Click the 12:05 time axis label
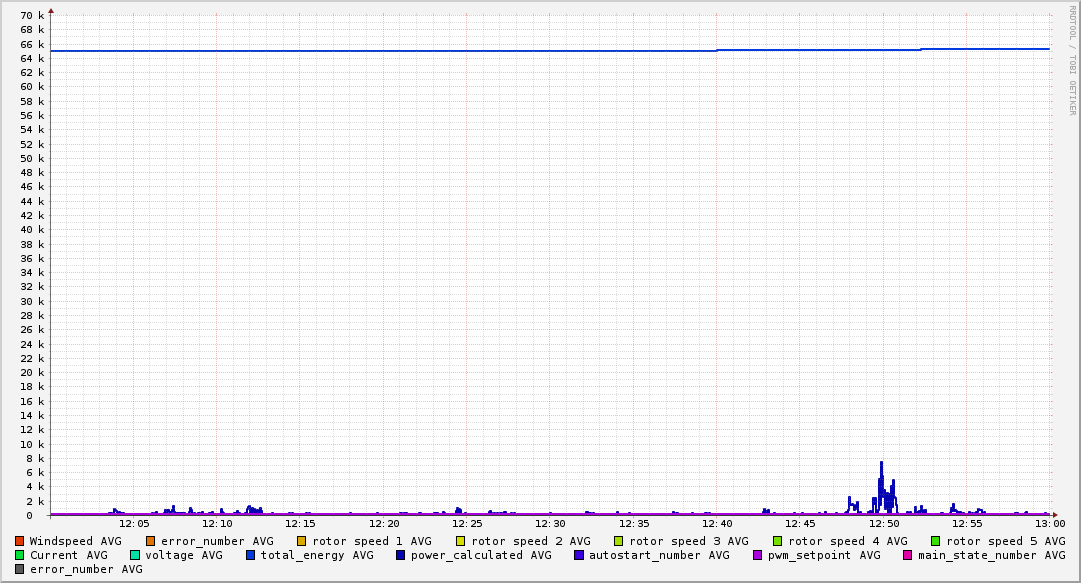Screen dimensions: 1081x583 click(134, 523)
